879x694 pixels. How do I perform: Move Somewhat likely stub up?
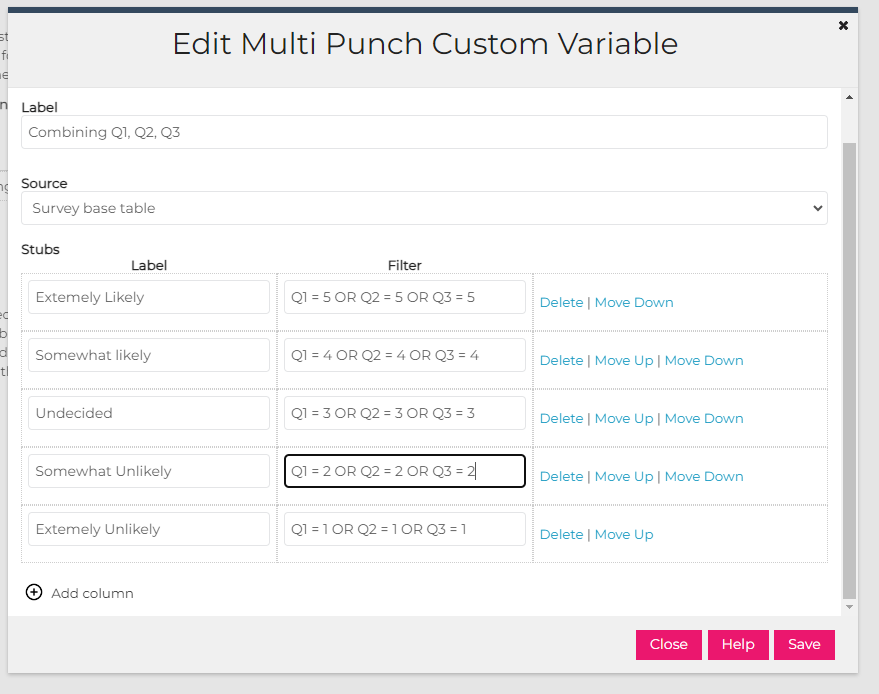click(624, 361)
